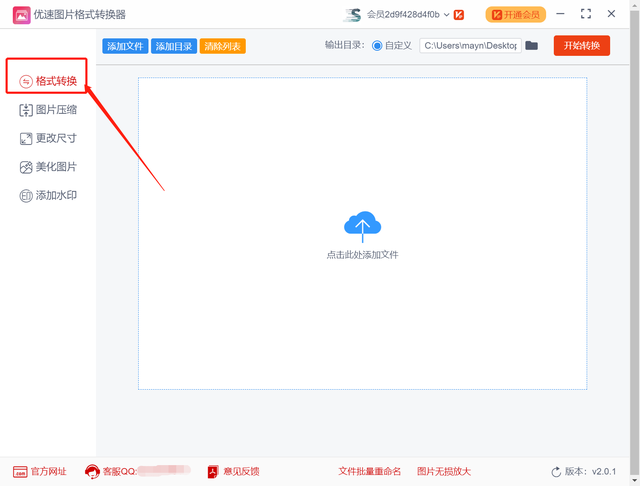Select the 自定义 output directory radio button
This screenshot has width=640, height=486.
tap(377, 46)
